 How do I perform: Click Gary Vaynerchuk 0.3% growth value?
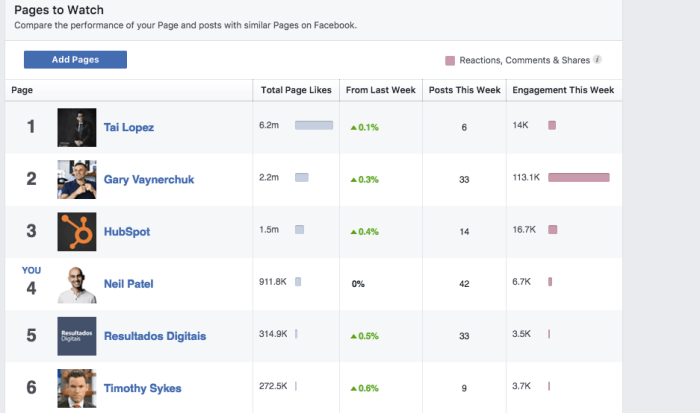pyautogui.click(x=365, y=180)
